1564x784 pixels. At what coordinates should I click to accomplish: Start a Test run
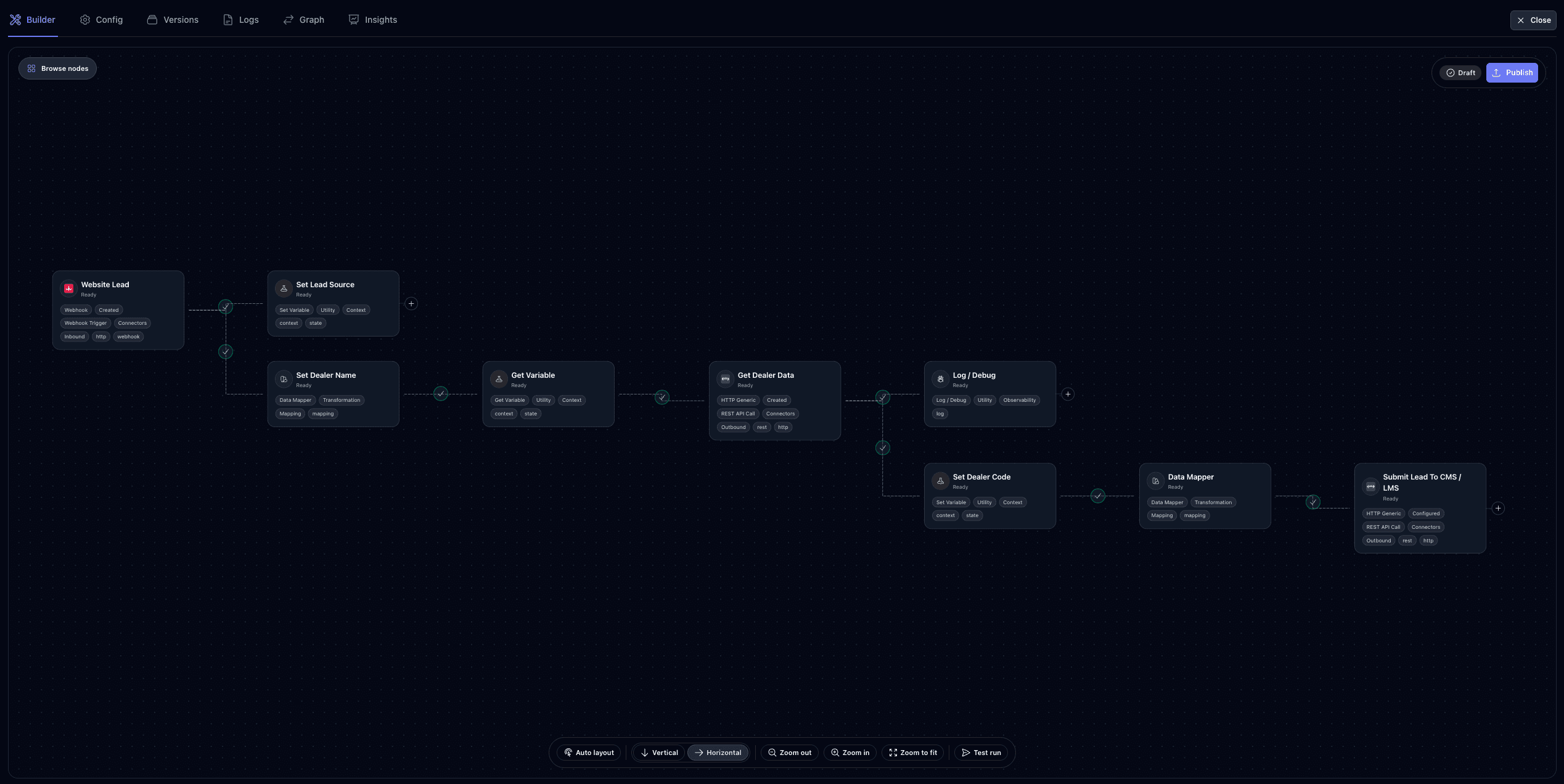point(981,753)
